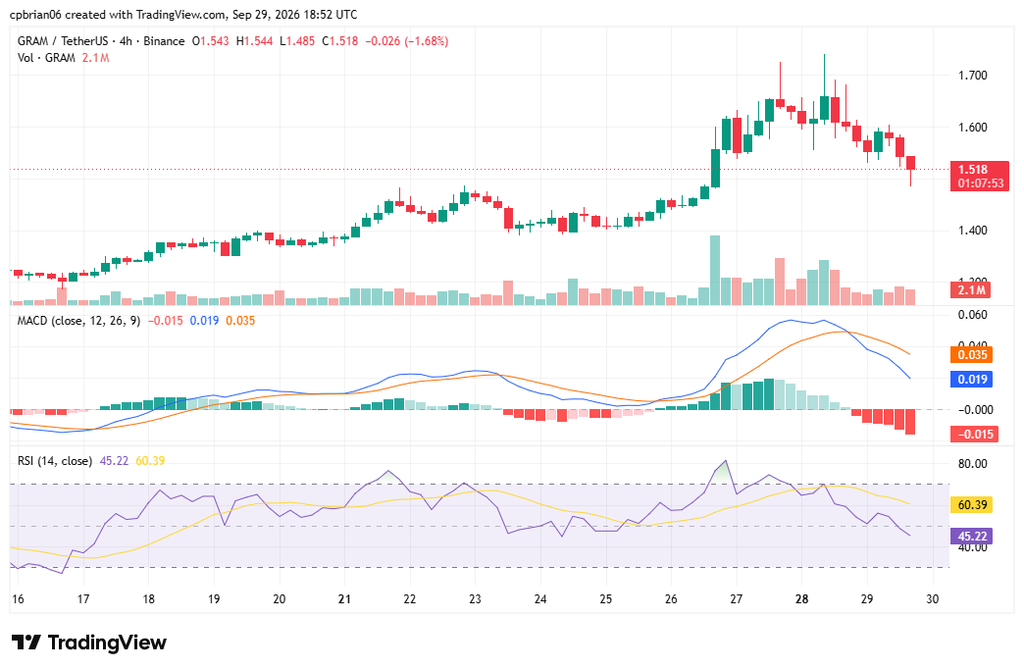Click the candle countdown timer 01:07:53
Screen dimensions: 1024x672
(x=980, y=184)
